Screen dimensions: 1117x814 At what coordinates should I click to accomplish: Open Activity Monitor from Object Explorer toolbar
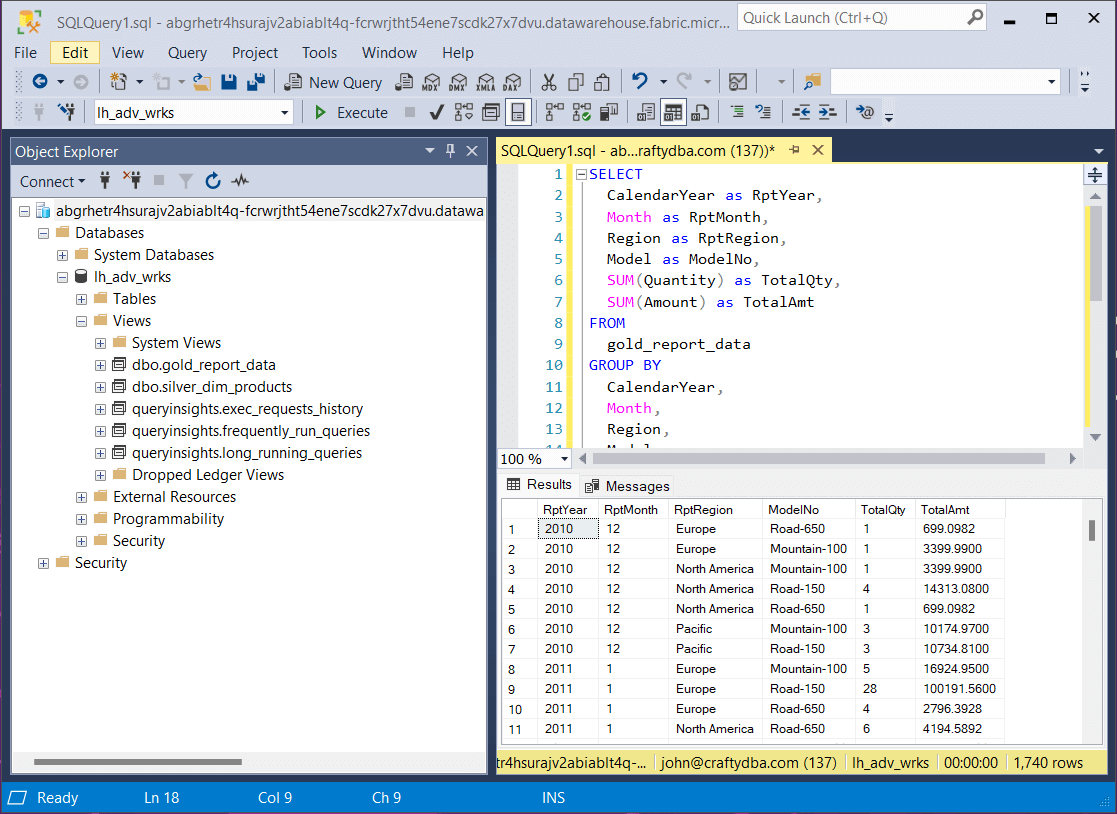(x=240, y=181)
